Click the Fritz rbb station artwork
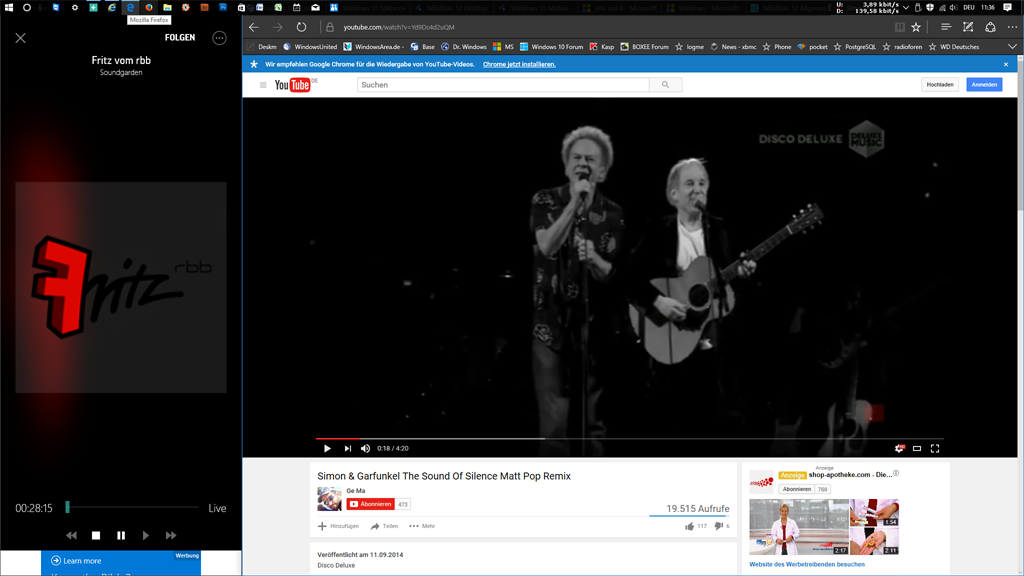1024x576 pixels. 121,287
